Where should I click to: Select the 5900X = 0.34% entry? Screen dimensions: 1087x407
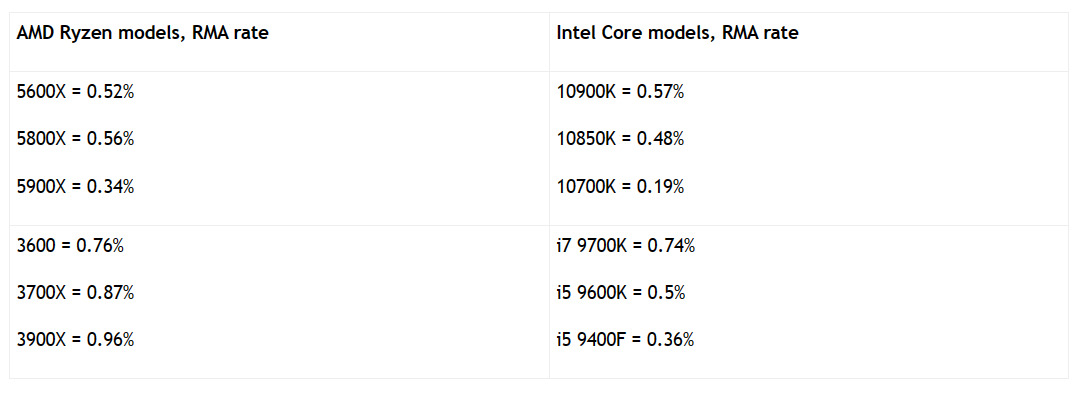[76, 187]
